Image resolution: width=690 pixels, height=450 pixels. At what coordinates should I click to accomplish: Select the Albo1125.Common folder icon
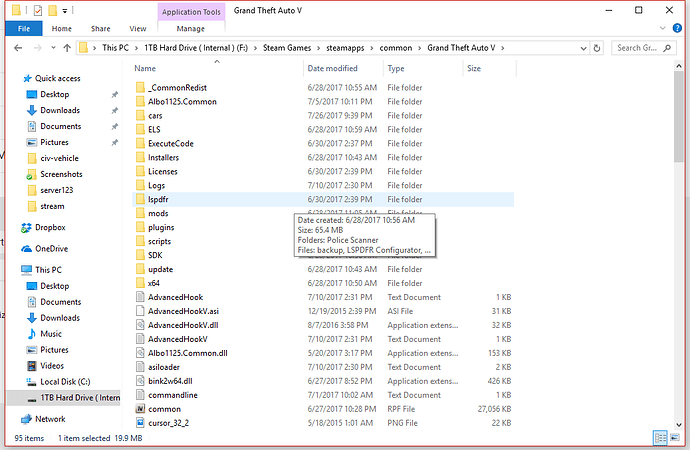140,102
